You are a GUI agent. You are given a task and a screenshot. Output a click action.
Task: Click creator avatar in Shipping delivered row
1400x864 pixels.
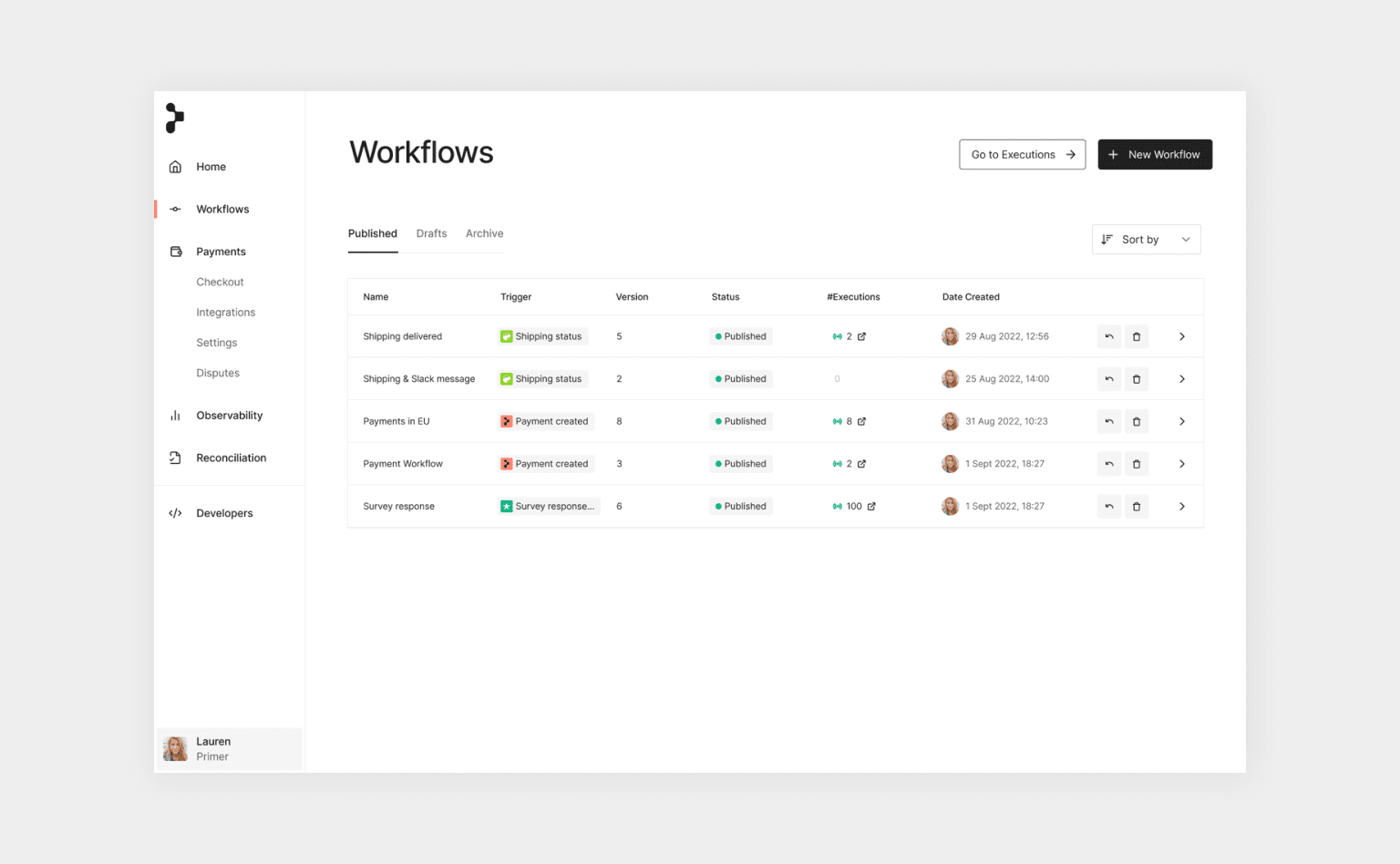point(950,336)
